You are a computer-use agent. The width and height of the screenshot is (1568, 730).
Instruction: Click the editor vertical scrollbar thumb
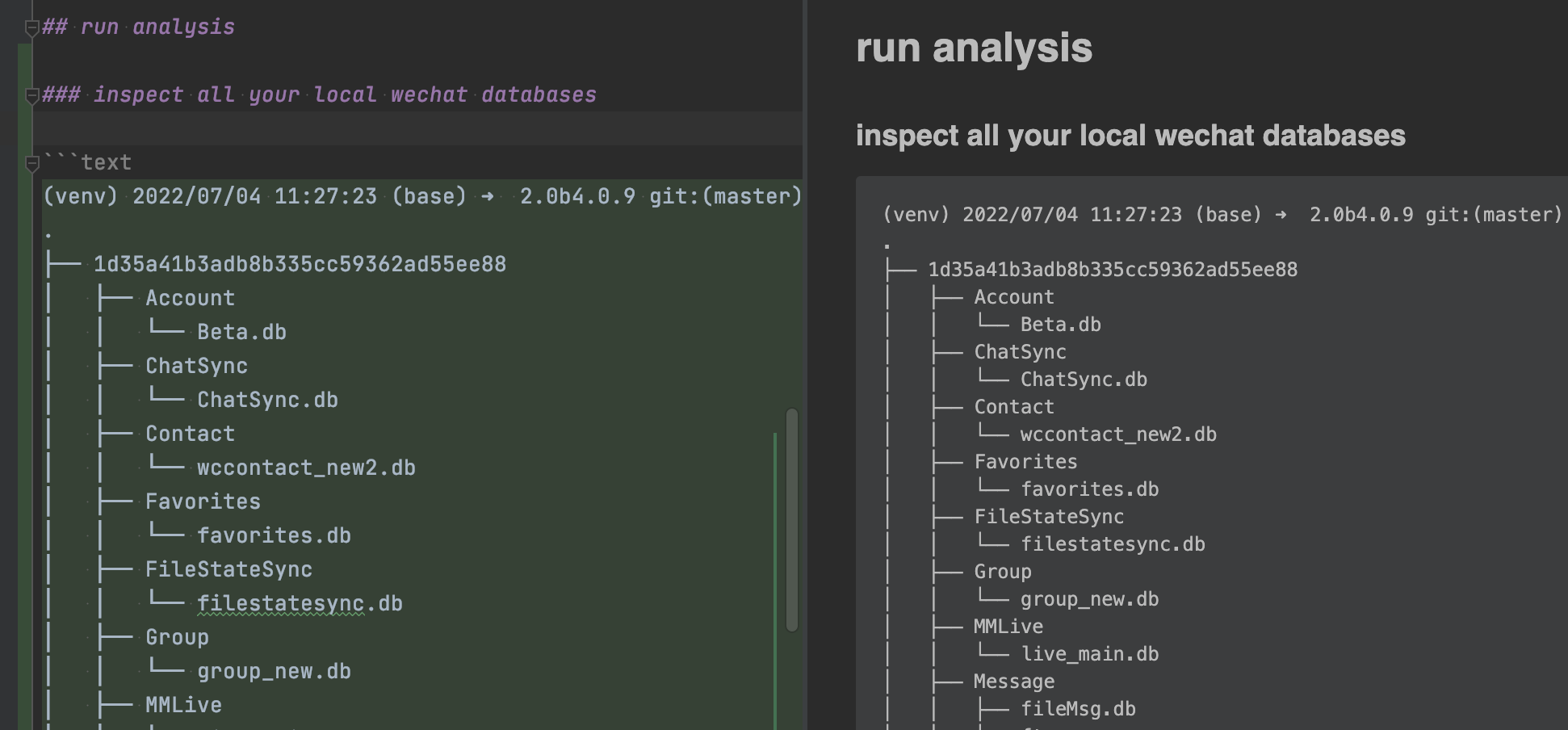coord(792,519)
